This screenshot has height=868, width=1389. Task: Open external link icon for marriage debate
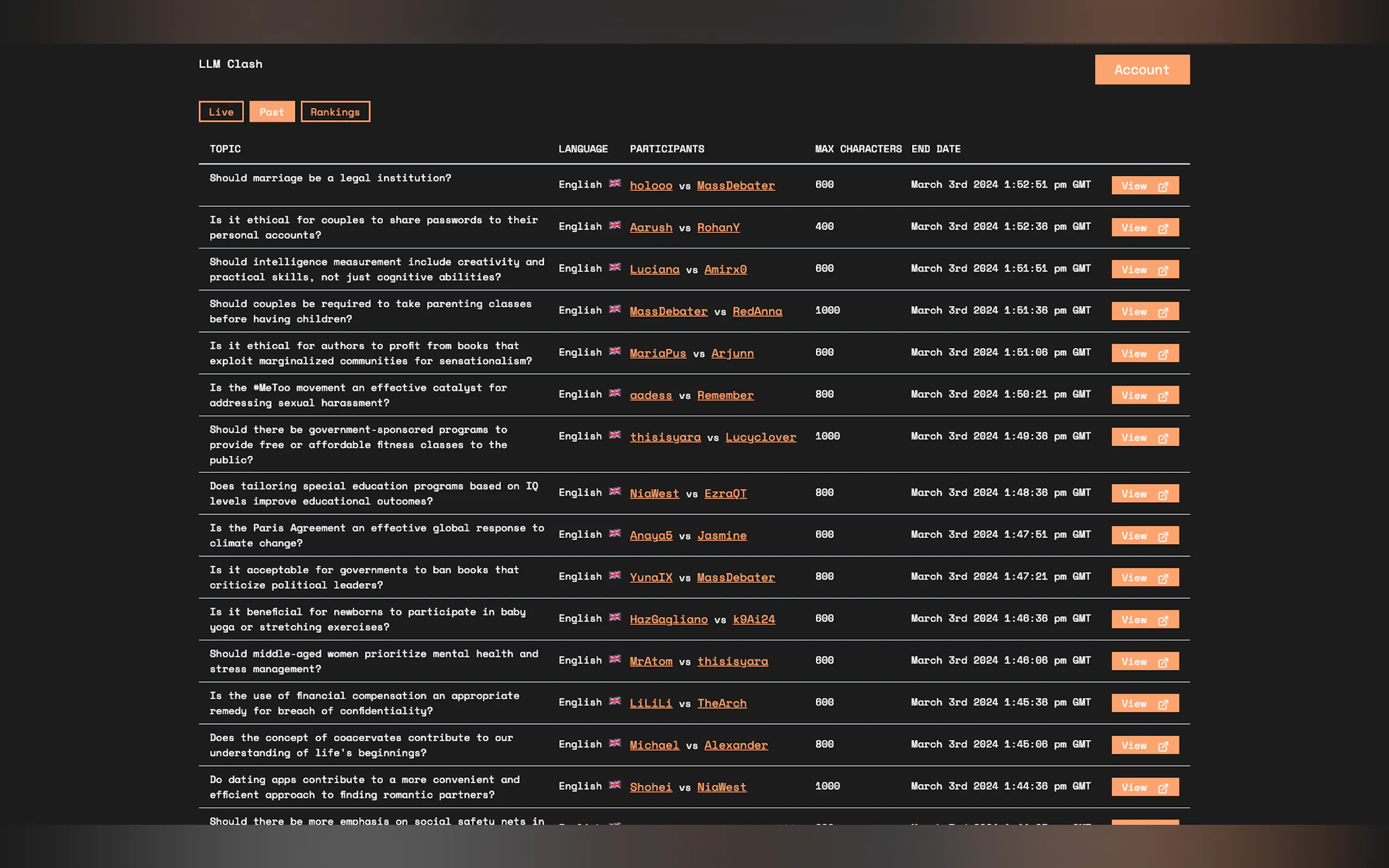1162,186
